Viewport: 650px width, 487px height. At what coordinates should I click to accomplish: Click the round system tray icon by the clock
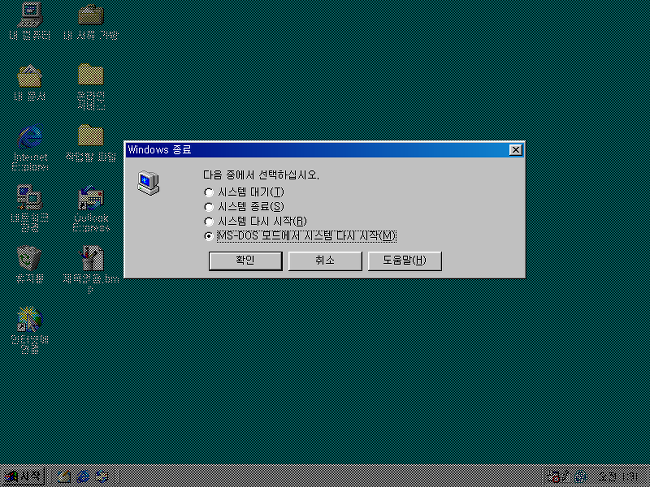point(580,477)
